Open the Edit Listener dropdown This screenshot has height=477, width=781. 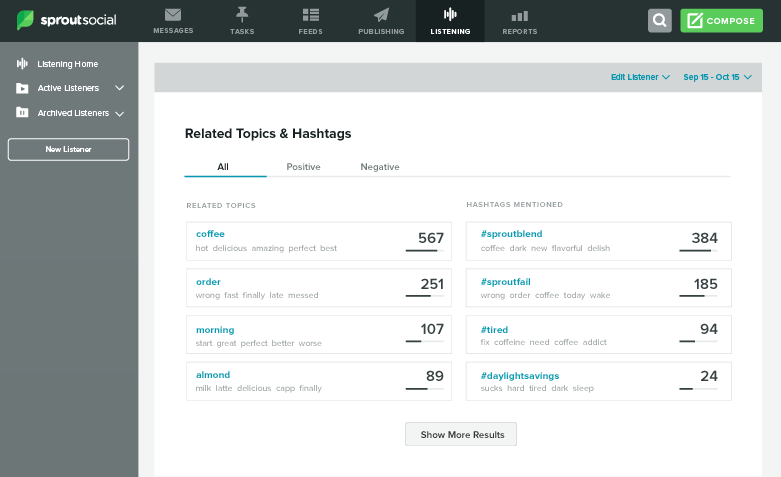pyautogui.click(x=641, y=77)
